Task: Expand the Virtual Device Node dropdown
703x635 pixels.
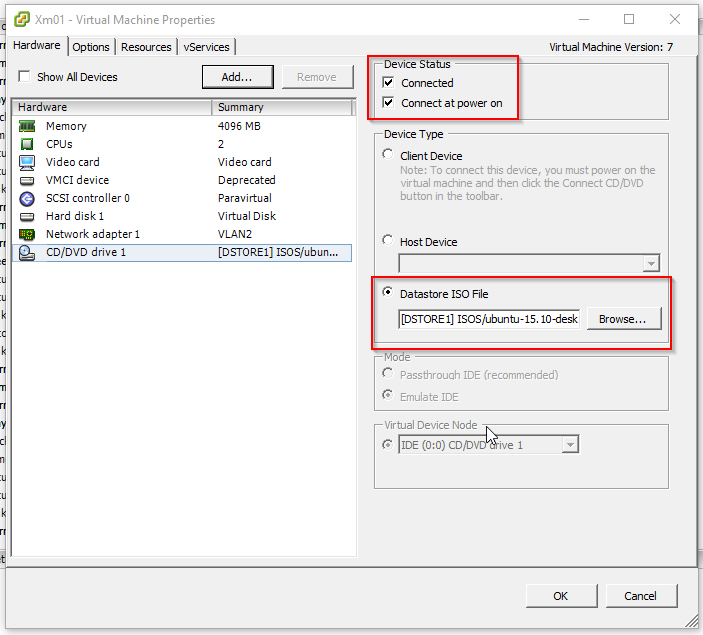Action: coord(570,445)
